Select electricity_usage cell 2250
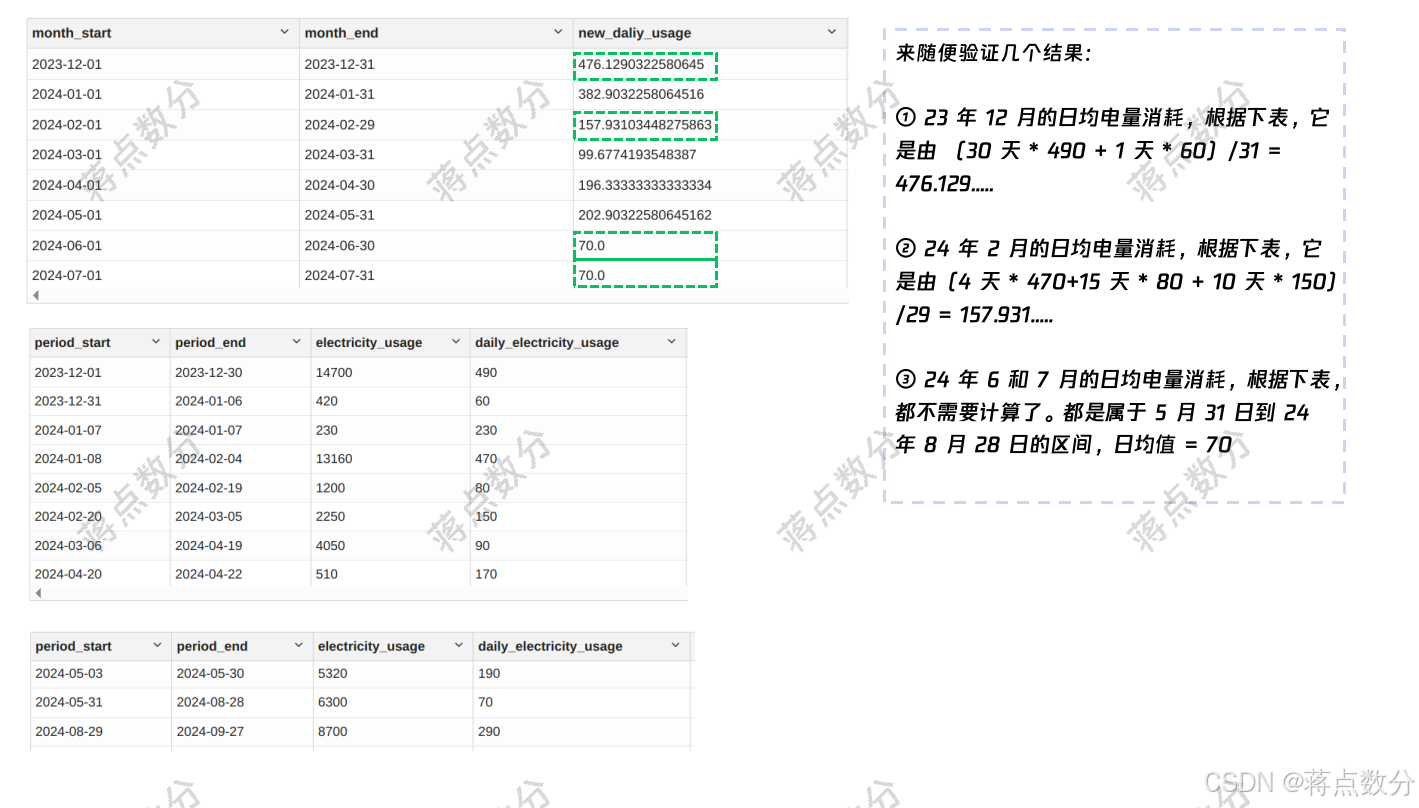1419x808 pixels. click(x=390, y=517)
